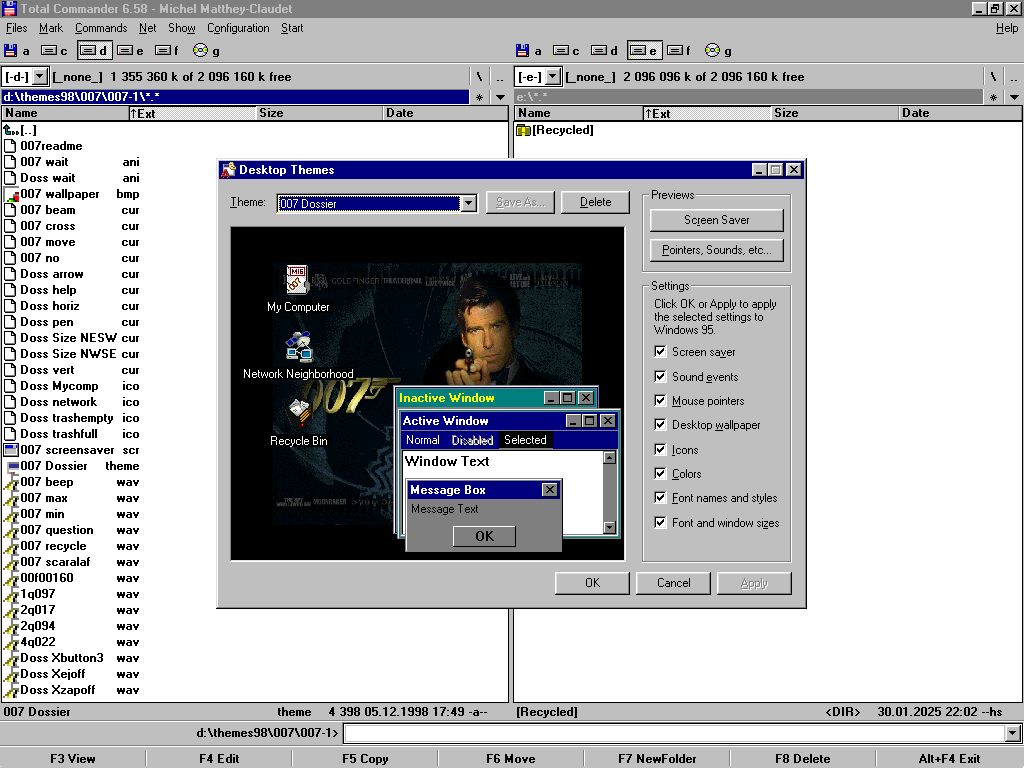Open the command line history dropdown
1024x768 pixels.
click(1012, 734)
